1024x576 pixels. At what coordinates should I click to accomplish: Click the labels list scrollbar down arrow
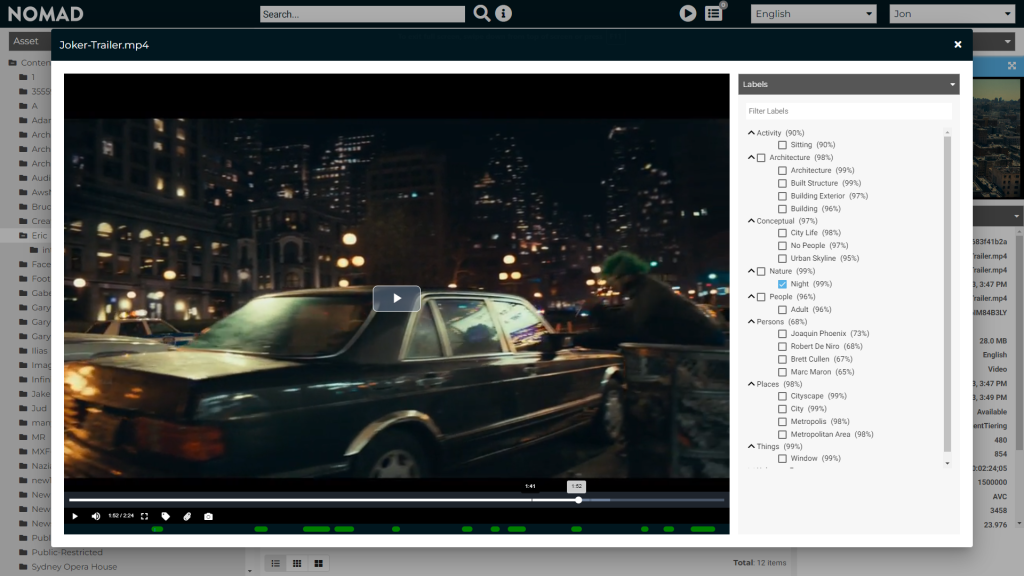point(948,463)
